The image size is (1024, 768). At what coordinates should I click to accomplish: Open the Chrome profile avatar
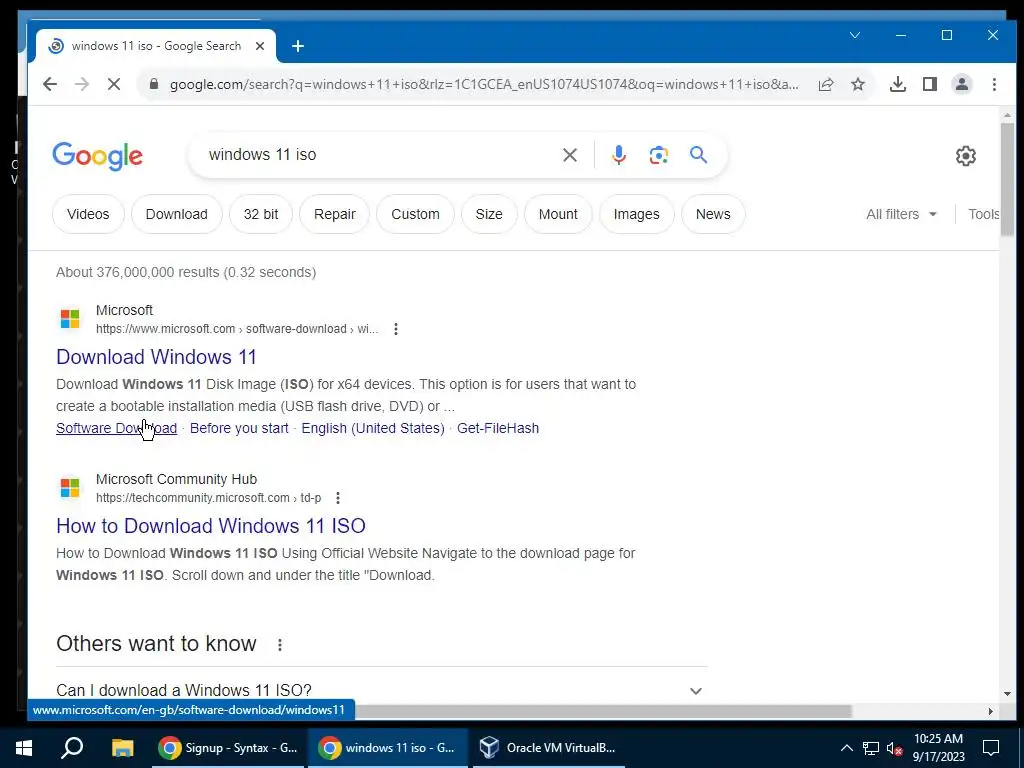(962, 84)
